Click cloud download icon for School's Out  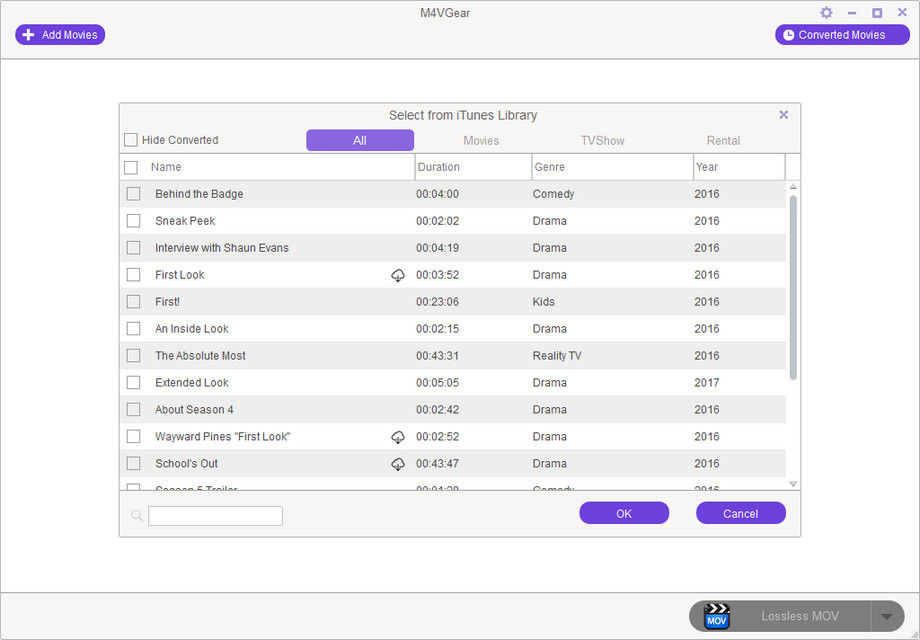[398, 464]
